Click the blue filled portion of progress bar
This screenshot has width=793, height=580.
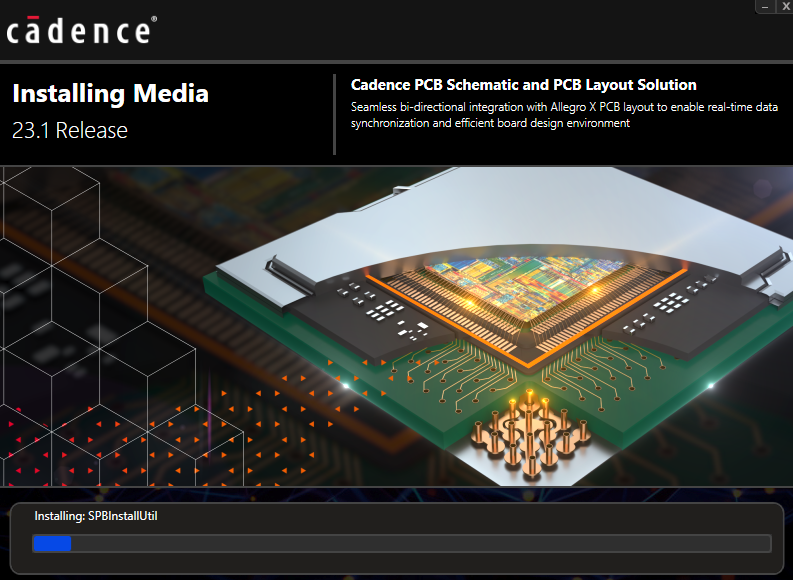click(51, 543)
